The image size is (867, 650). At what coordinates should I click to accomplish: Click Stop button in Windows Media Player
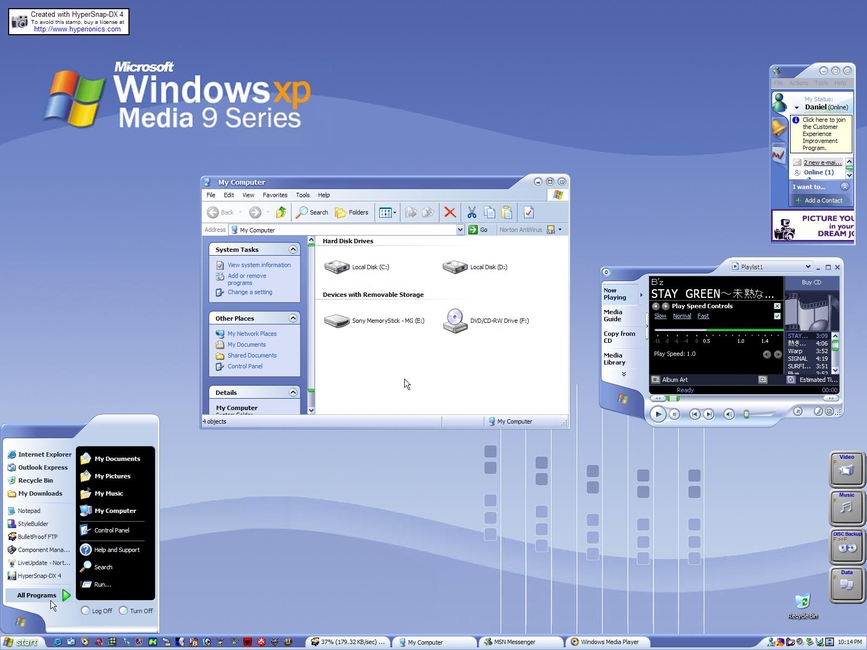point(674,414)
